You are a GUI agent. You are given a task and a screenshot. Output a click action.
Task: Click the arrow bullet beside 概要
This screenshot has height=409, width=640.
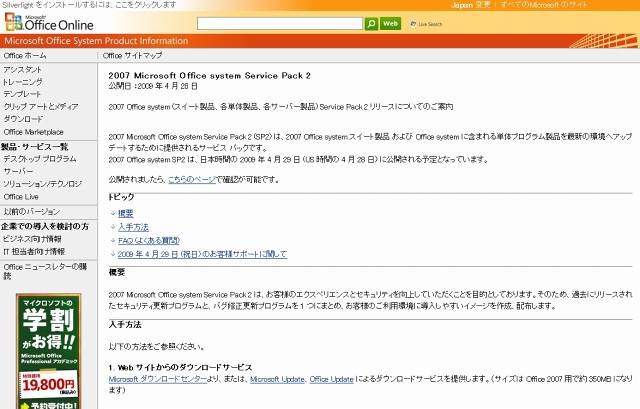tap(112, 213)
